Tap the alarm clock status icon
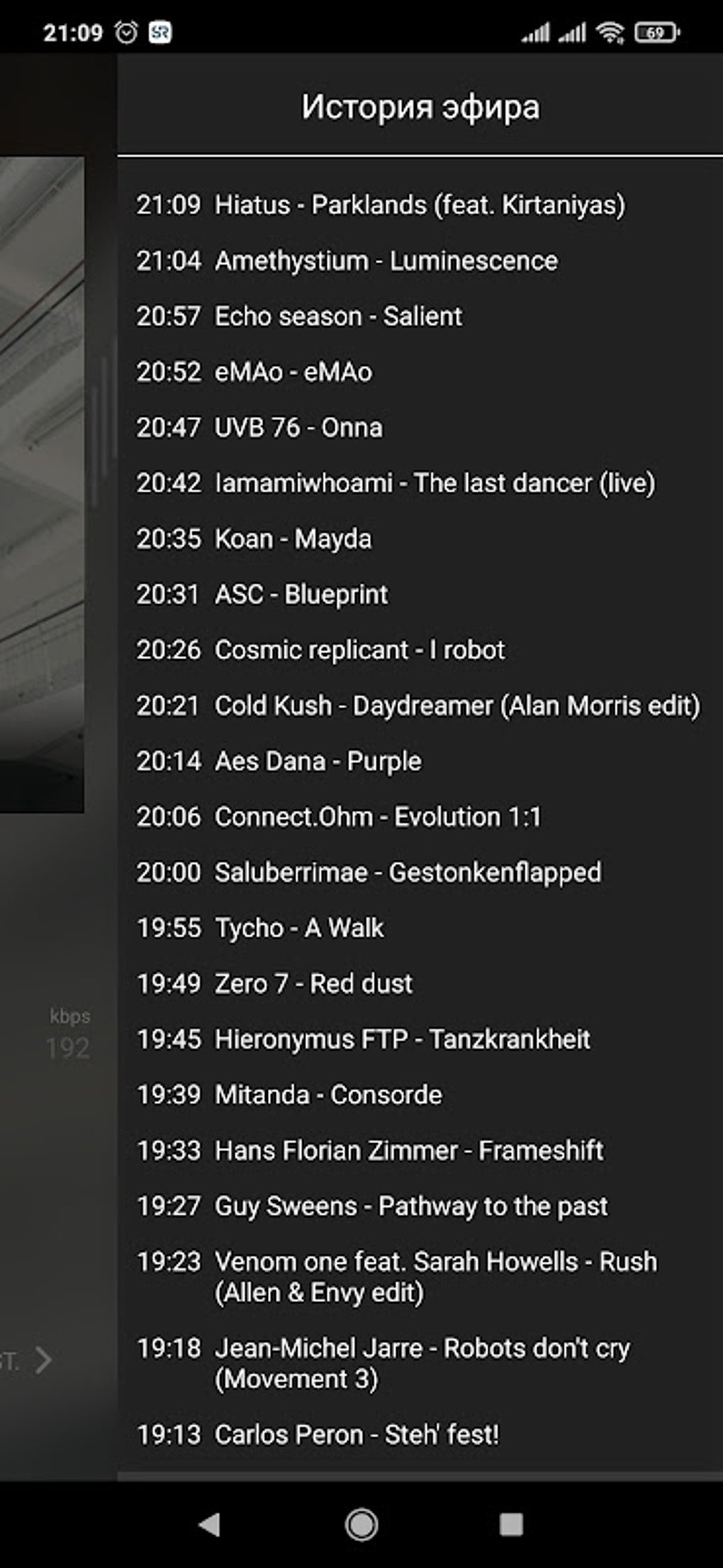 pos(126,32)
